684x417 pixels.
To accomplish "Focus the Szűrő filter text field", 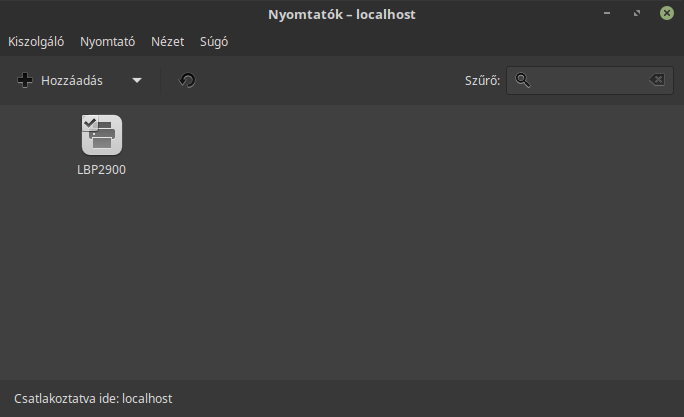I will [x=590, y=80].
